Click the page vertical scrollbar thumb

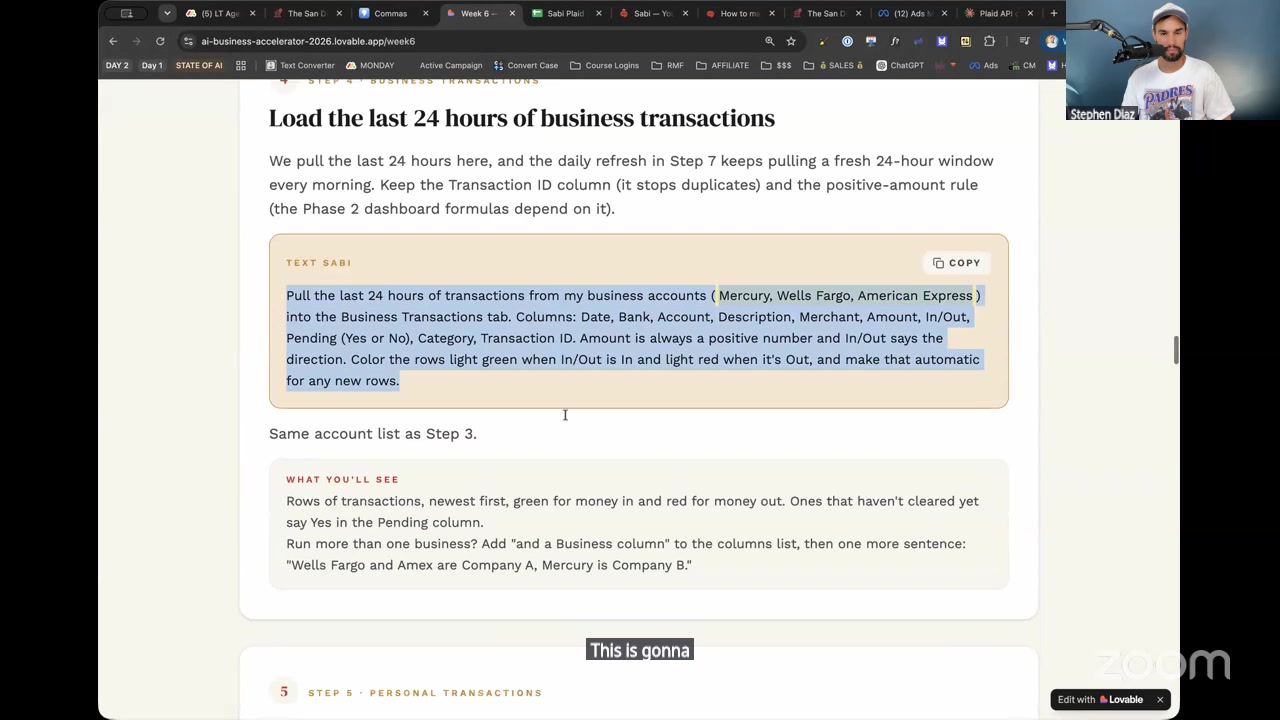click(1175, 350)
